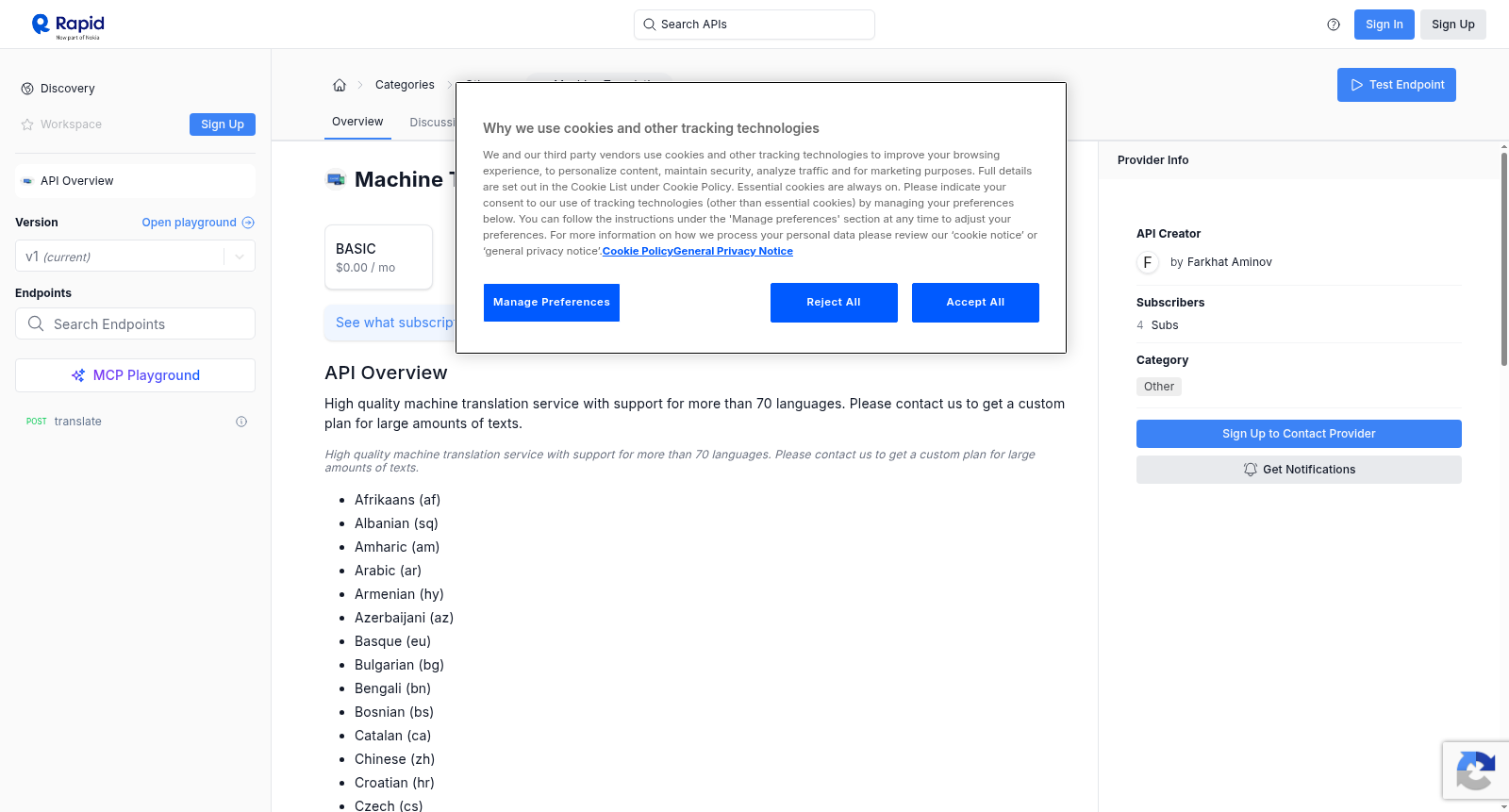Click the bell icon in Get Notifications

[x=1251, y=470]
